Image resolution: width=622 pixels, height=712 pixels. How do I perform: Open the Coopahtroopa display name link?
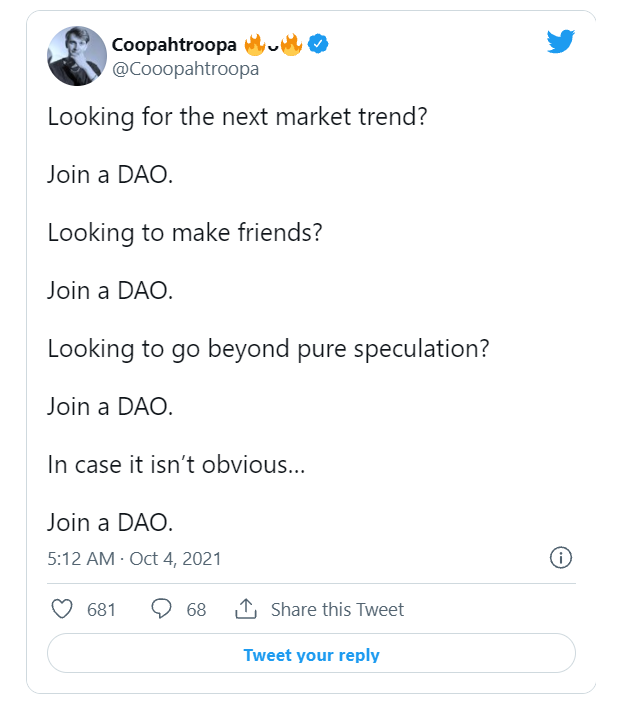pyautogui.click(x=174, y=44)
